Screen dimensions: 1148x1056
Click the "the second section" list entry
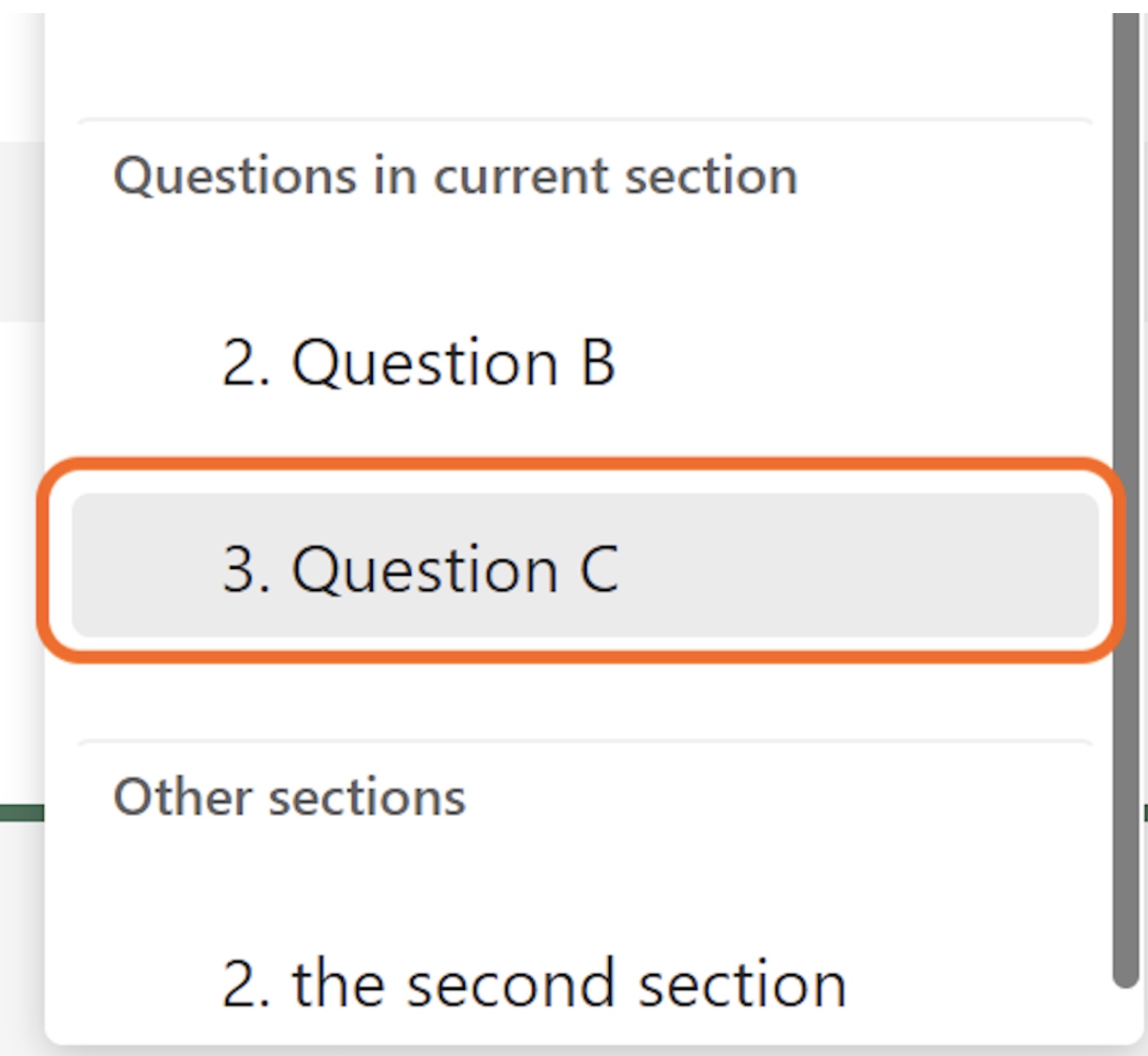(x=534, y=984)
